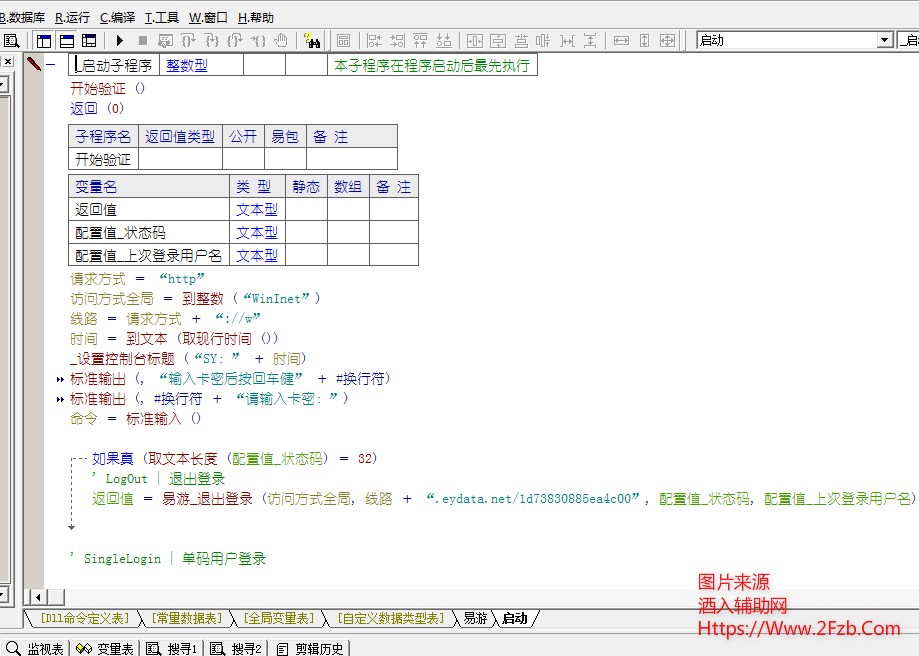Click the magnifier preview icon in toolbar
The height and width of the screenshot is (656, 919).
pyautogui.click(x=11, y=41)
